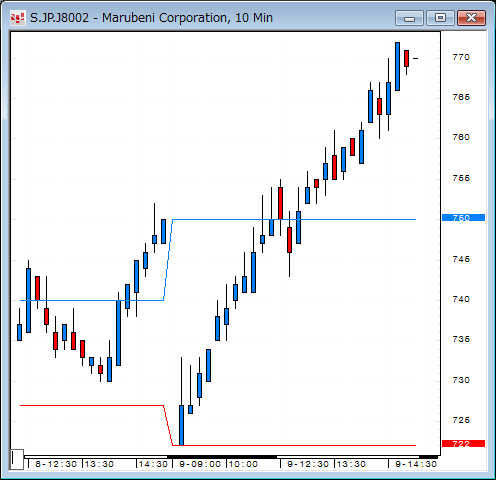Click the 760 price axis label
This screenshot has height=480, width=496.
click(x=461, y=137)
